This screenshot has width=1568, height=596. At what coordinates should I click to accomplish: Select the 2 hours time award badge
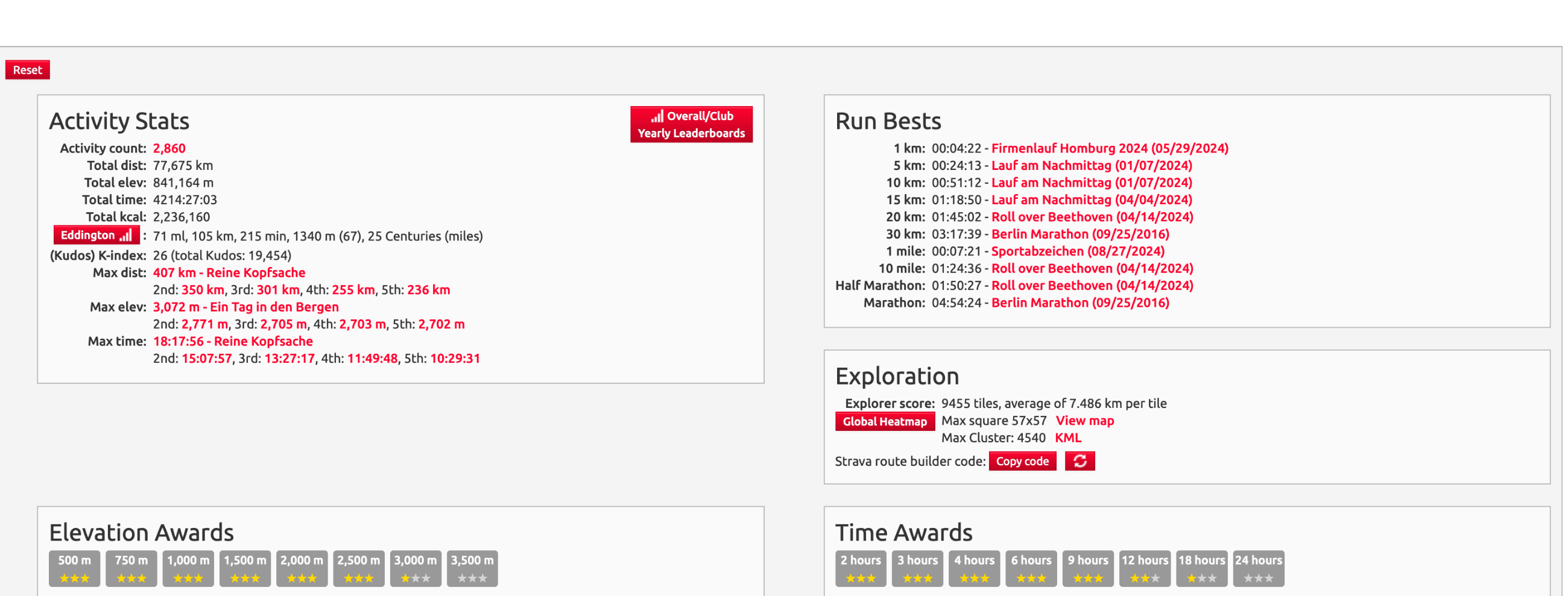[860, 568]
